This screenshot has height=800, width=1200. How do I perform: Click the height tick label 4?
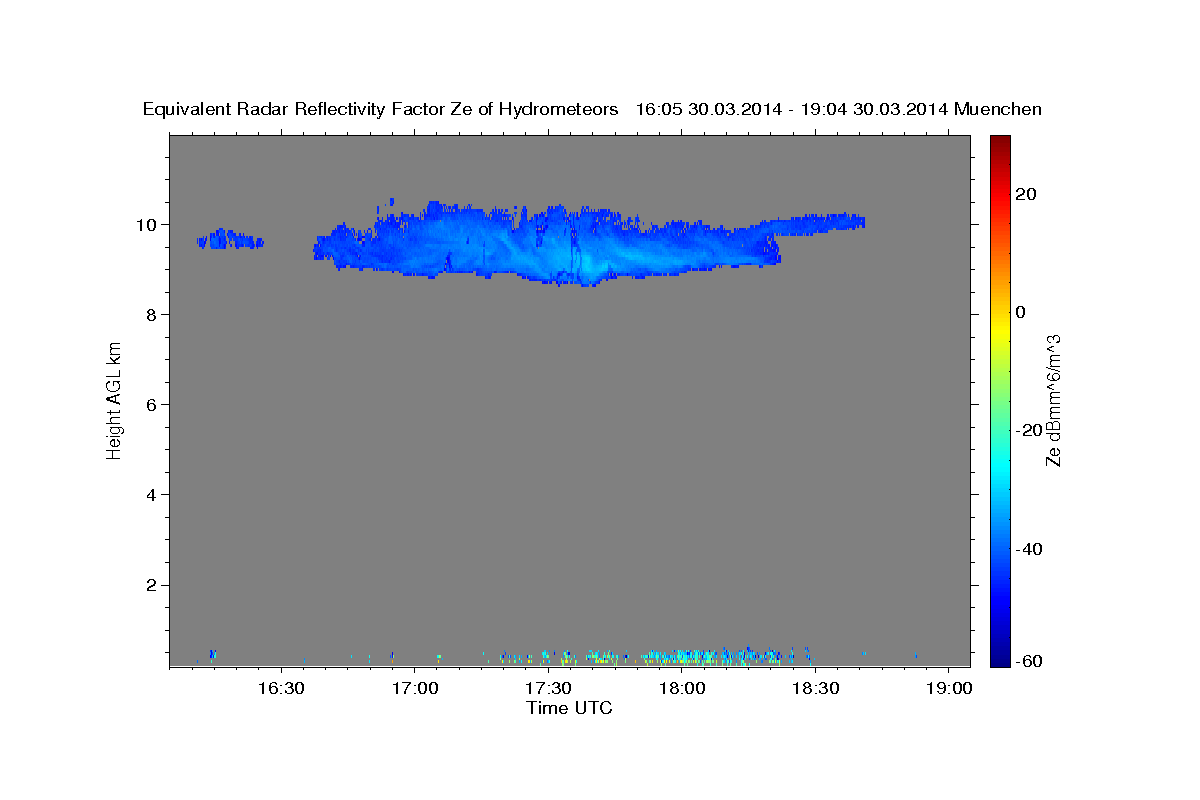click(x=153, y=495)
